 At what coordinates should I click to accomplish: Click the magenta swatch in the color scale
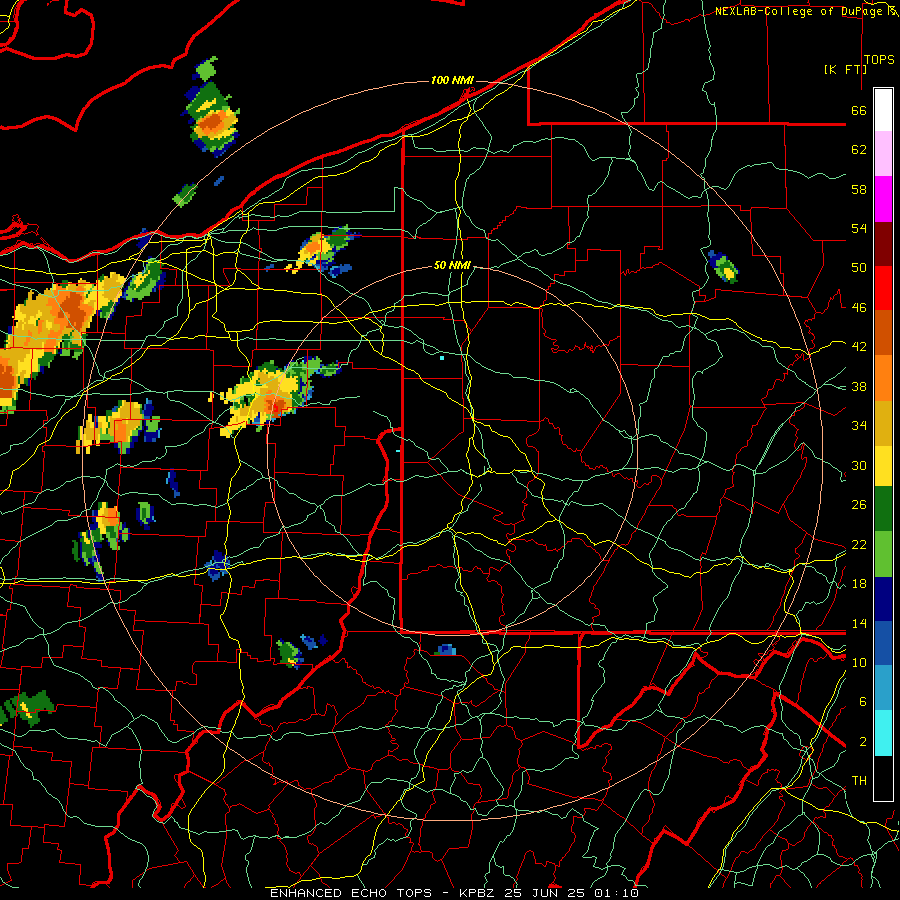(883, 199)
